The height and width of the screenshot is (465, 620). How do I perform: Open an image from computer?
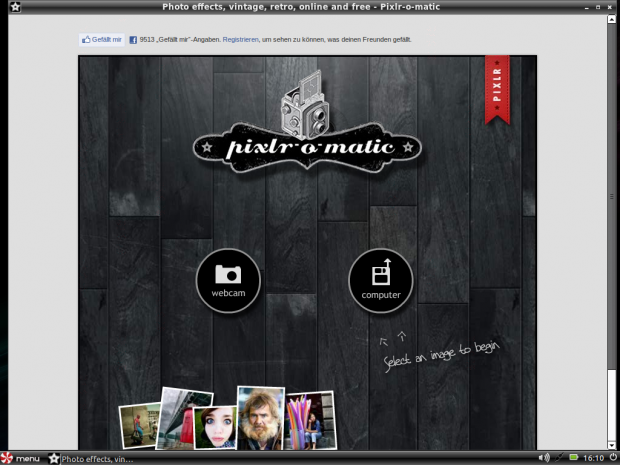[380, 280]
